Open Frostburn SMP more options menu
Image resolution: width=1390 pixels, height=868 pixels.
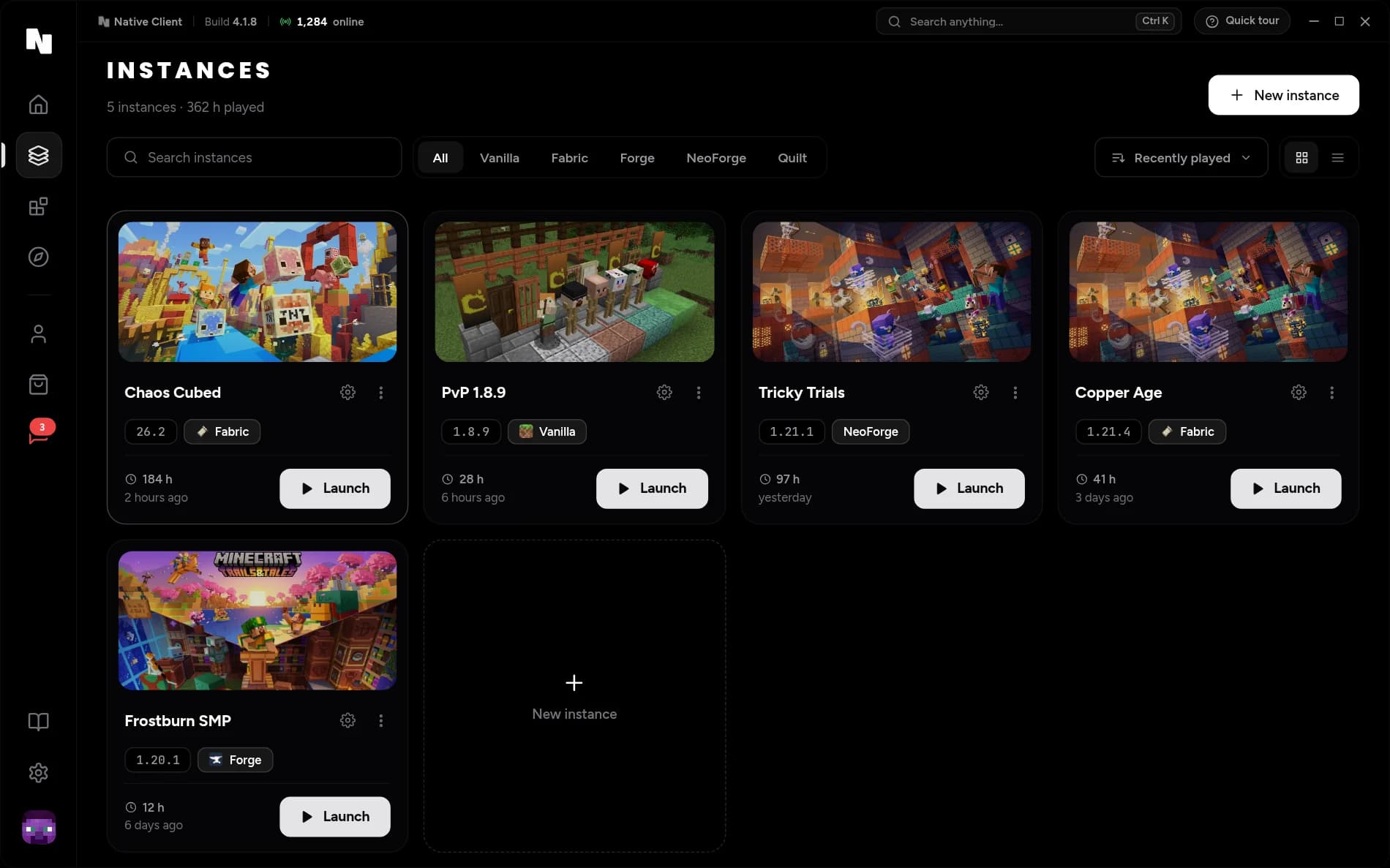380,721
